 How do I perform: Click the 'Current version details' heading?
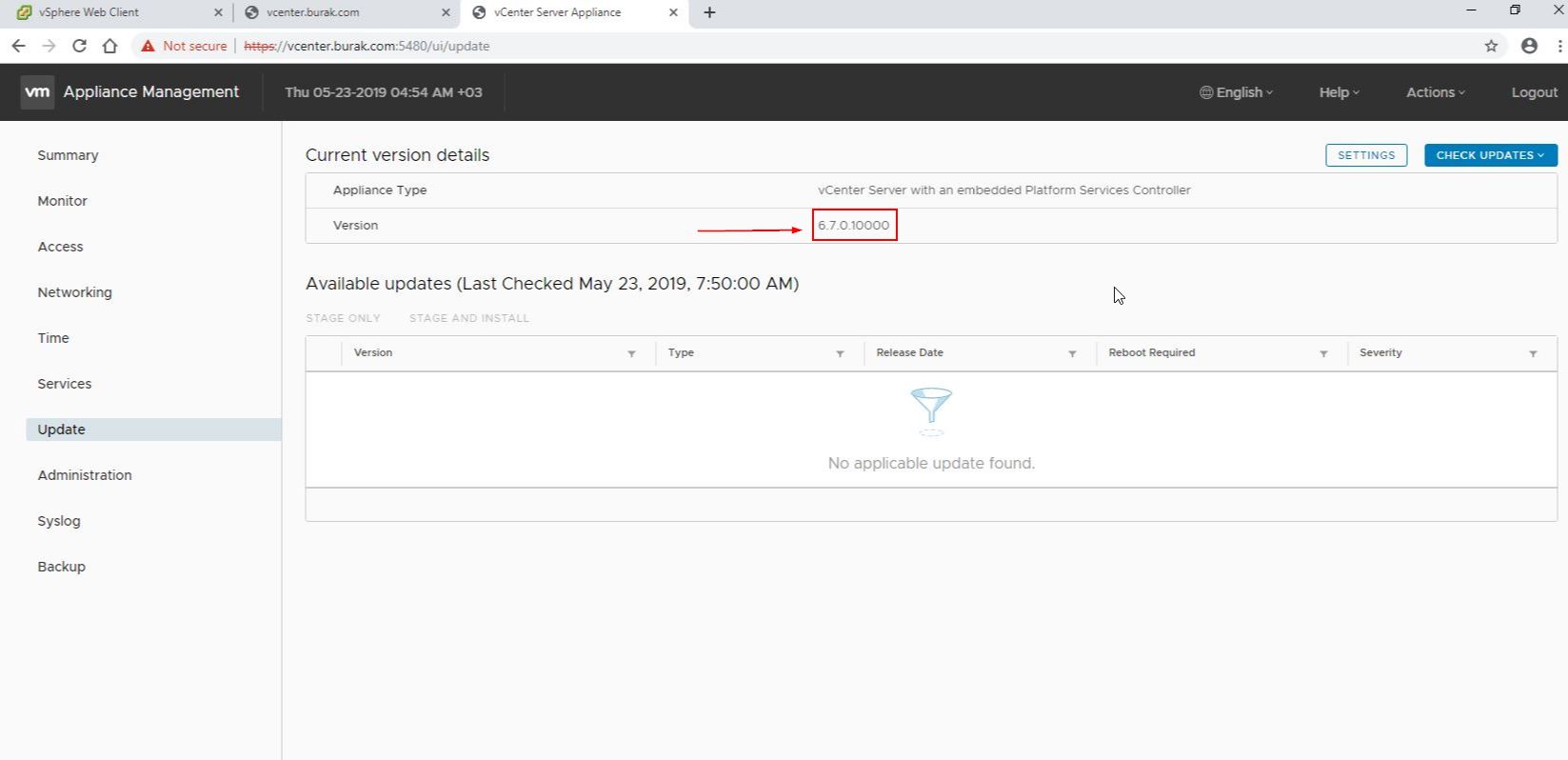click(x=397, y=155)
